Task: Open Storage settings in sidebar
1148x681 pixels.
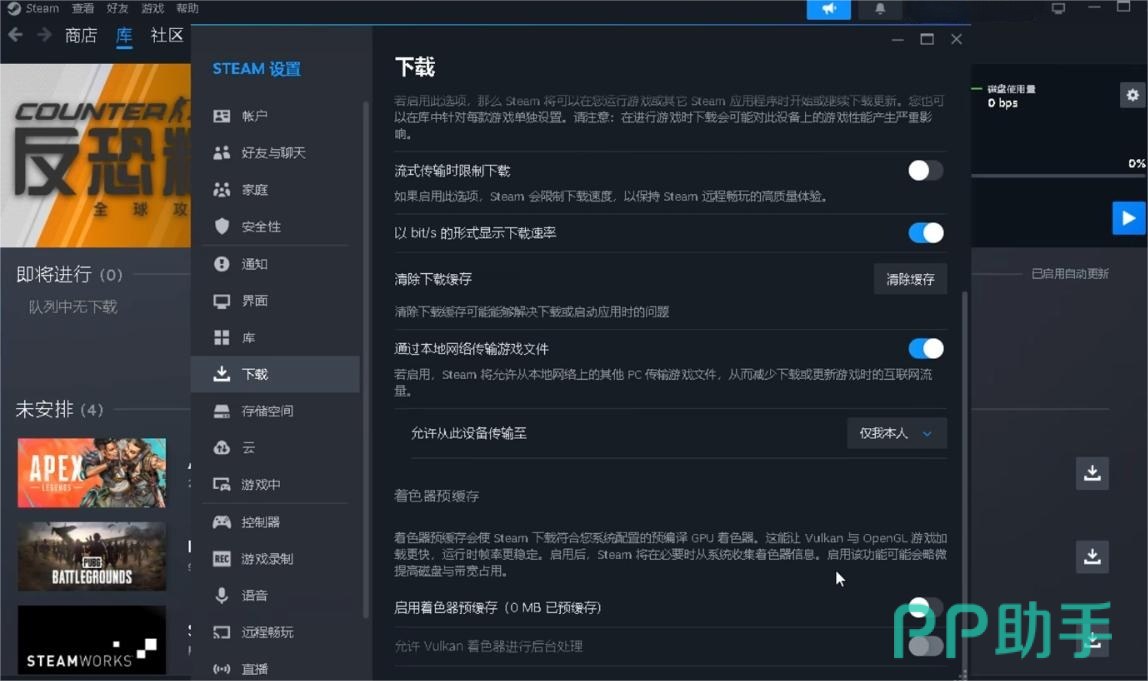Action: coord(267,411)
